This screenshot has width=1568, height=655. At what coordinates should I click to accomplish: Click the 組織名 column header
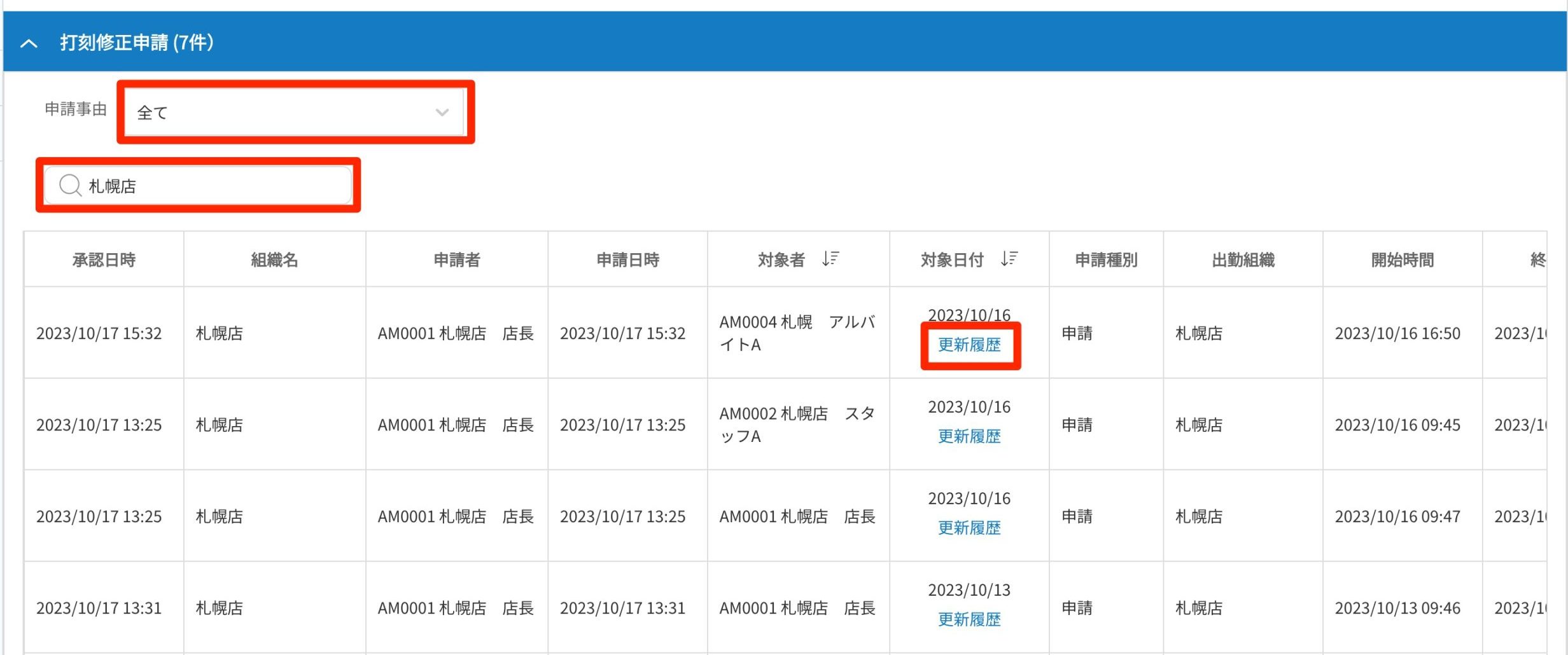coord(274,260)
